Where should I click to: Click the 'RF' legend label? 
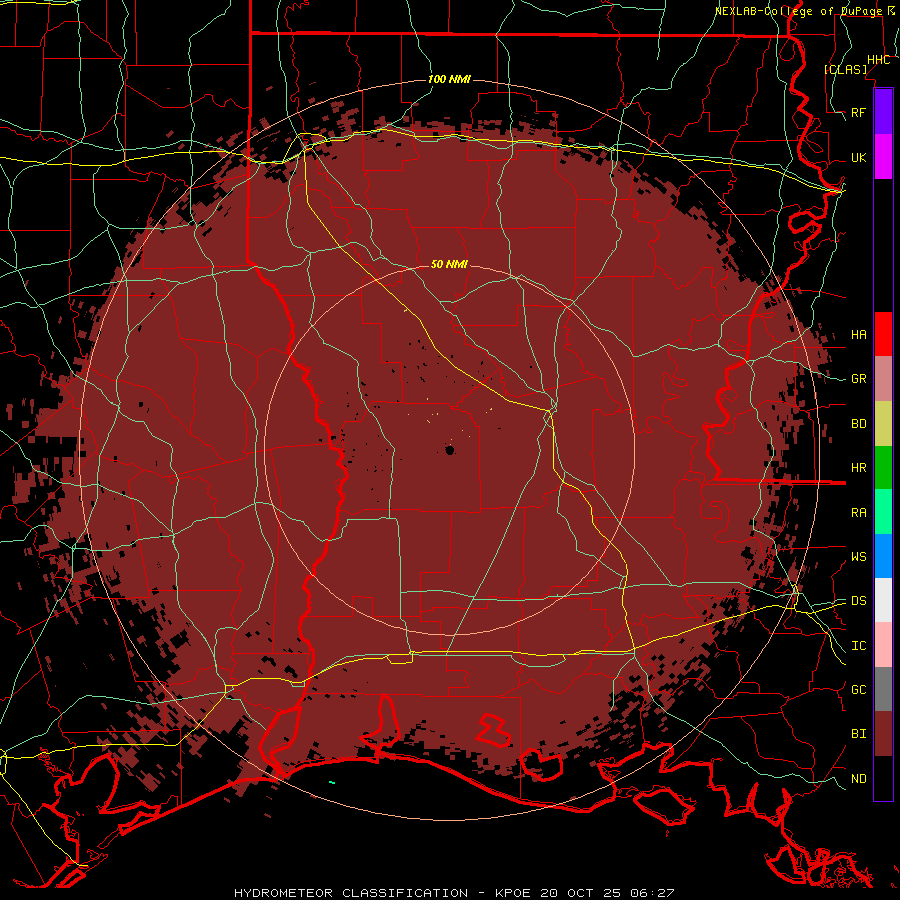click(858, 112)
